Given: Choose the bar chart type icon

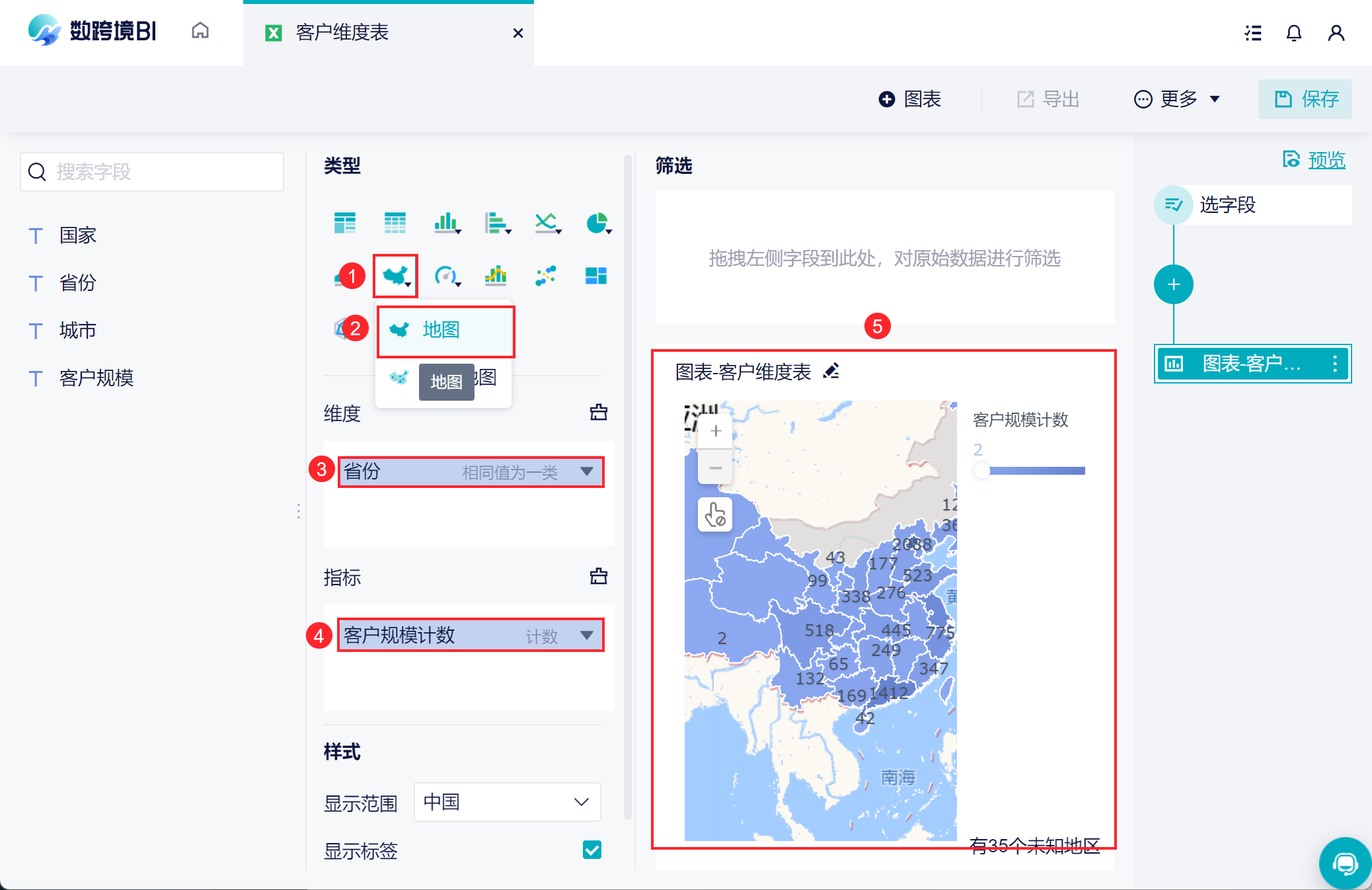Looking at the screenshot, I should [x=446, y=223].
